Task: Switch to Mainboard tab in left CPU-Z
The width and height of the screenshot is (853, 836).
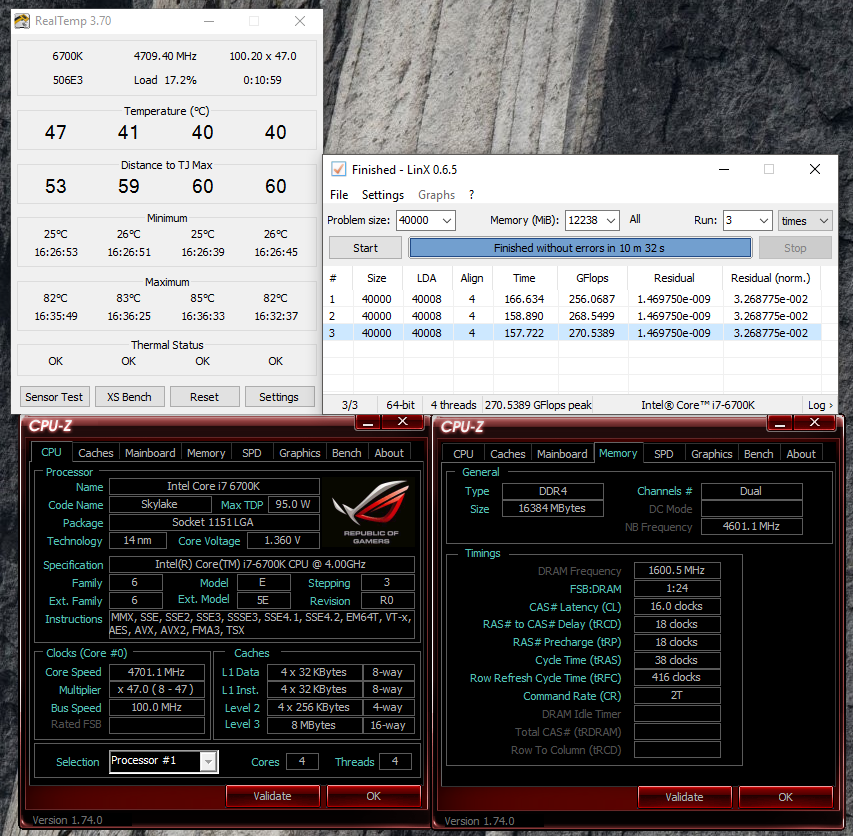Action: [x=150, y=453]
